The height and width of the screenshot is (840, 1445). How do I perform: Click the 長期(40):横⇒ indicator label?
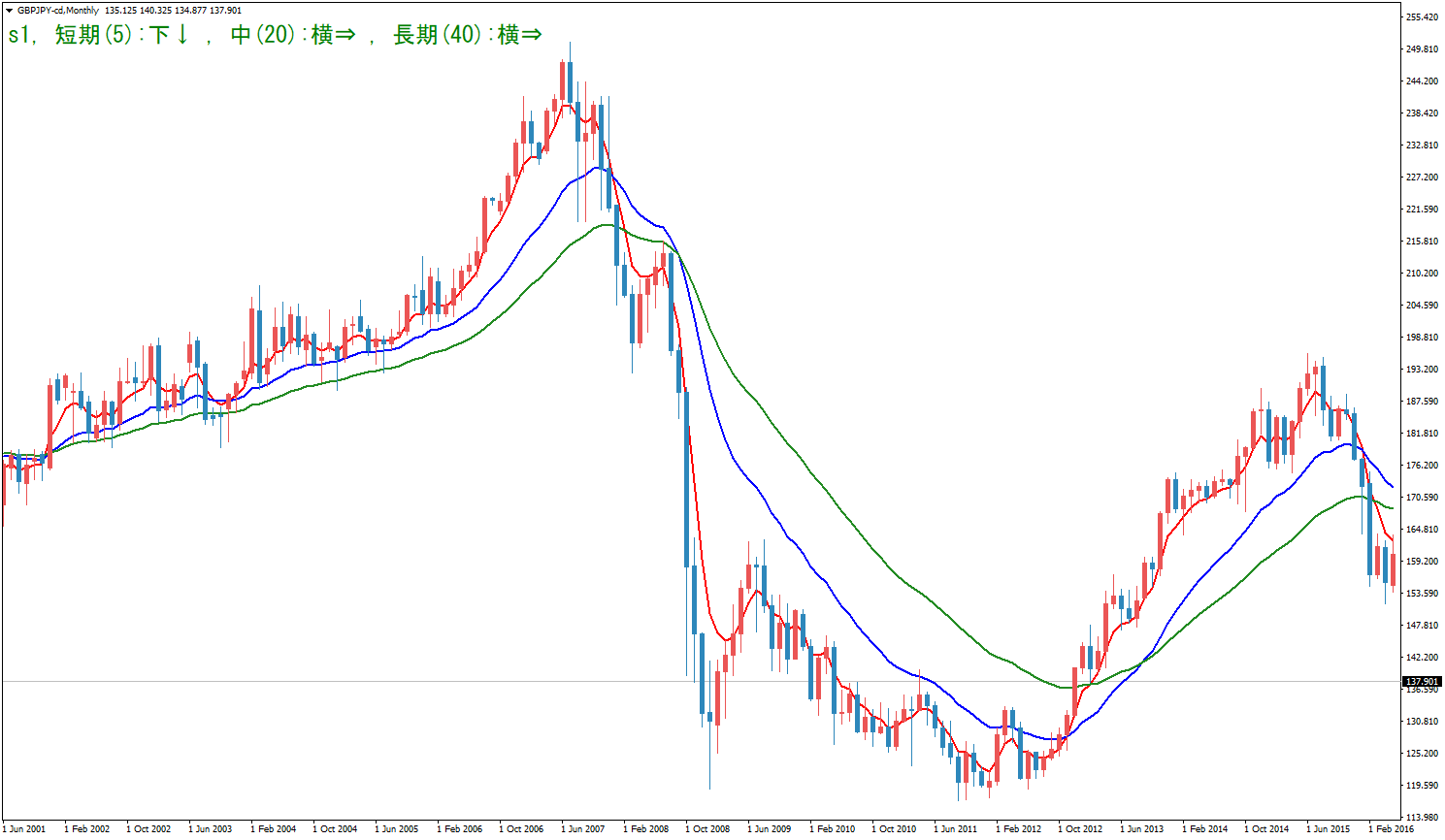(x=468, y=35)
